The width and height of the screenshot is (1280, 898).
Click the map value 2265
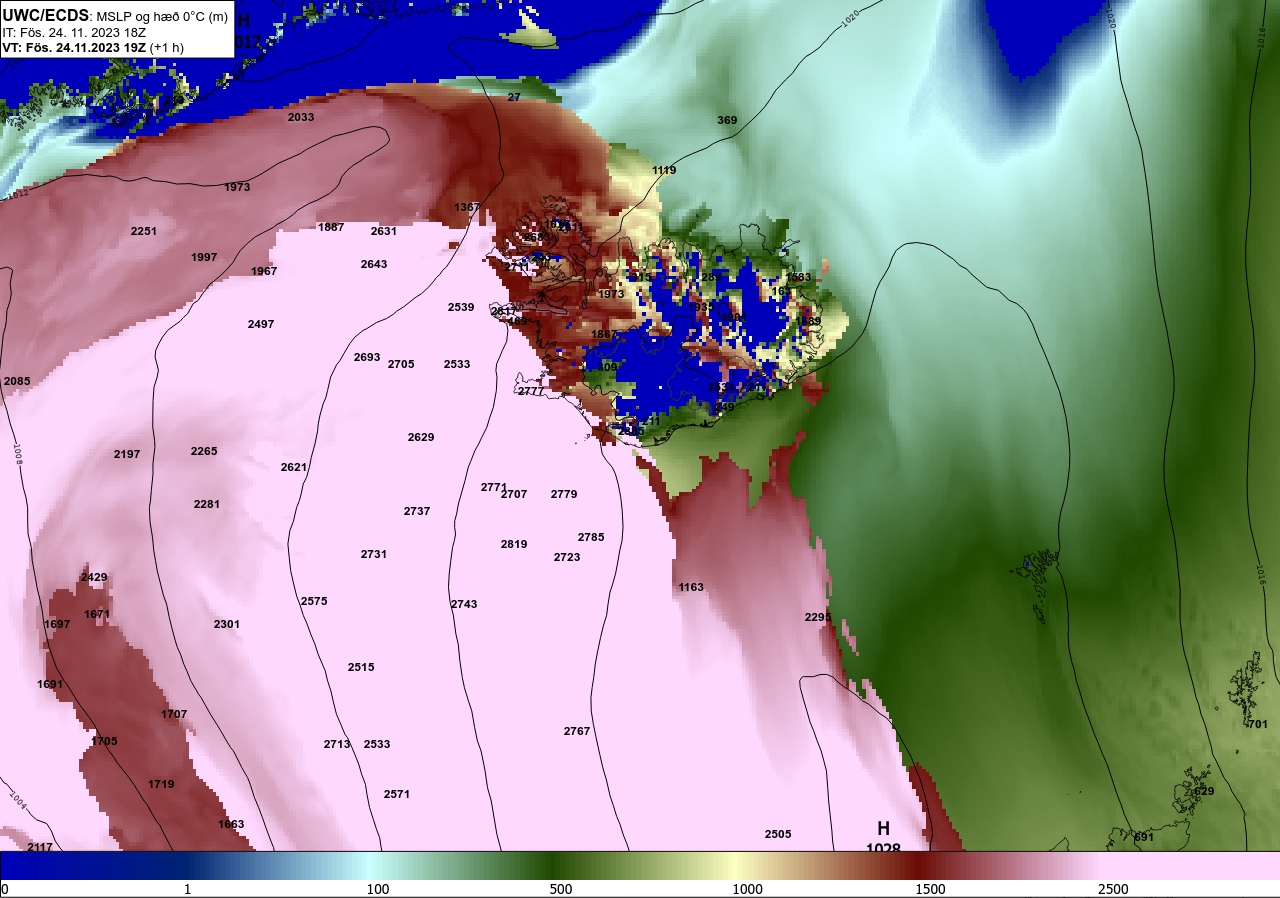[x=204, y=451]
